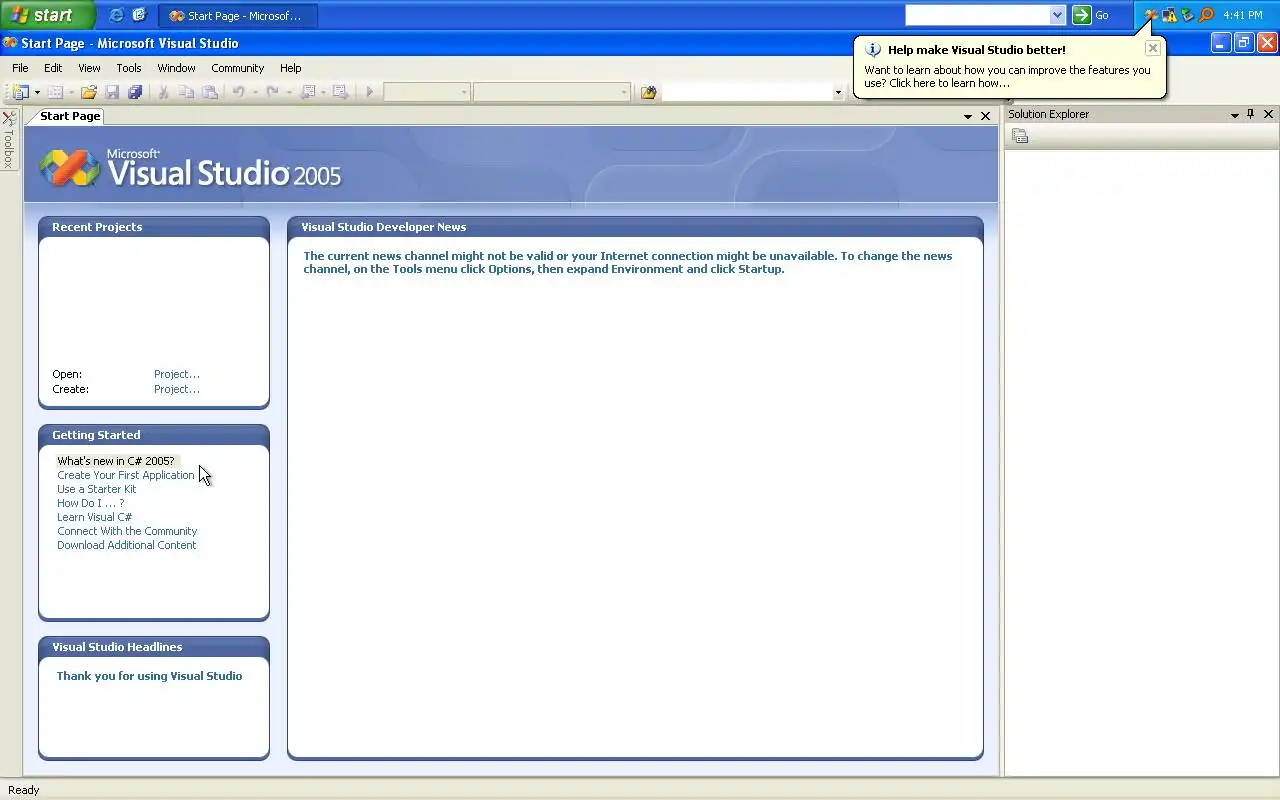1280x800 pixels.
Task: Toggle Auto Hide pin on Solution Explorer
Action: (x=1251, y=114)
